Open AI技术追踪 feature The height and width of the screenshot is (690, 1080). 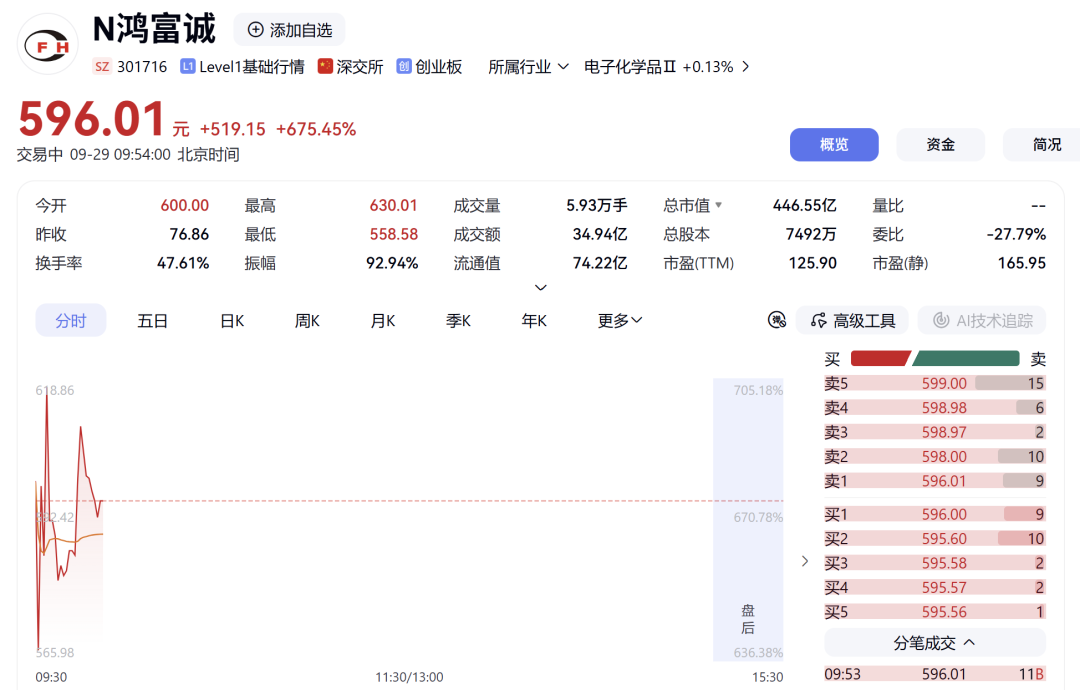click(x=982, y=320)
